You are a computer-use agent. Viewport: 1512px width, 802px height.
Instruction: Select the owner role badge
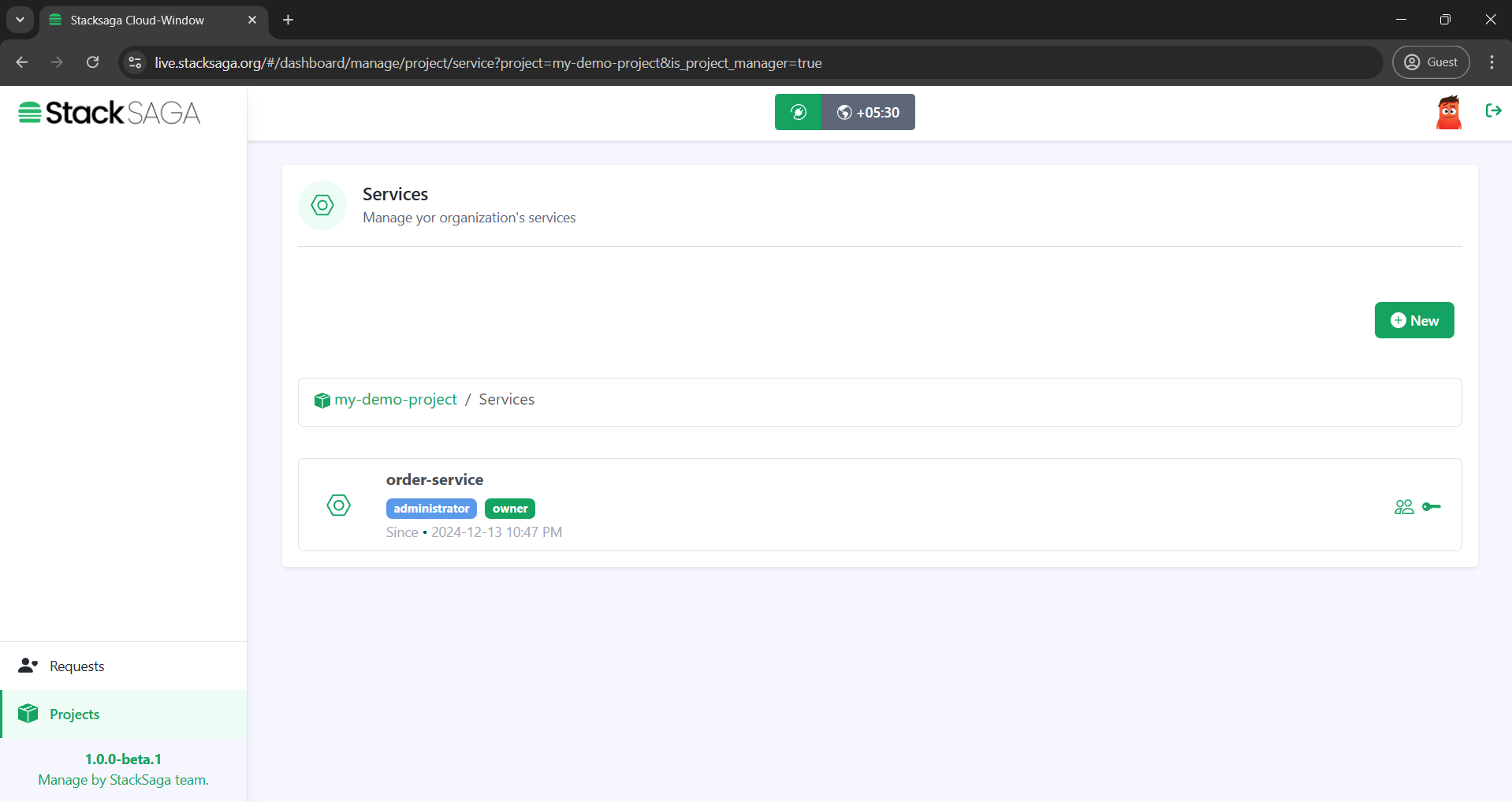point(510,509)
